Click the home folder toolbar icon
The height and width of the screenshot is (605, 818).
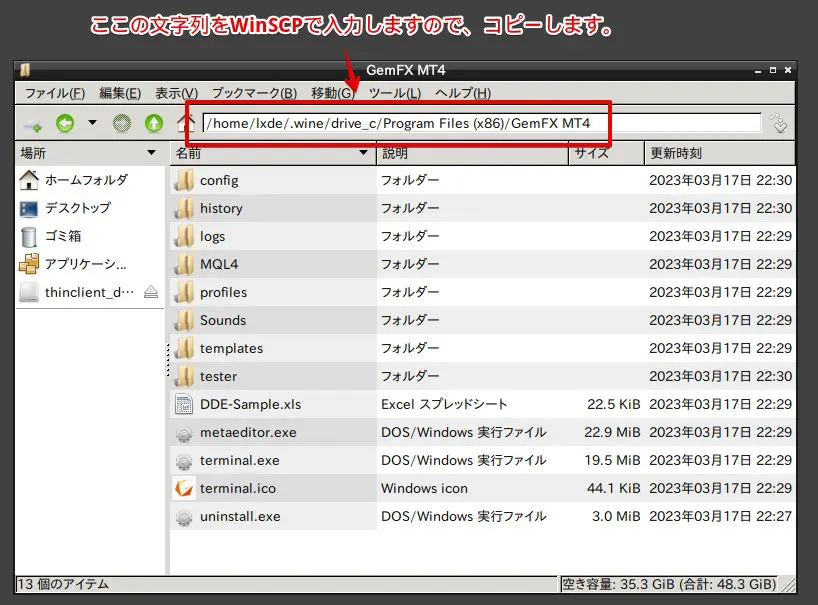click(184, 124)
